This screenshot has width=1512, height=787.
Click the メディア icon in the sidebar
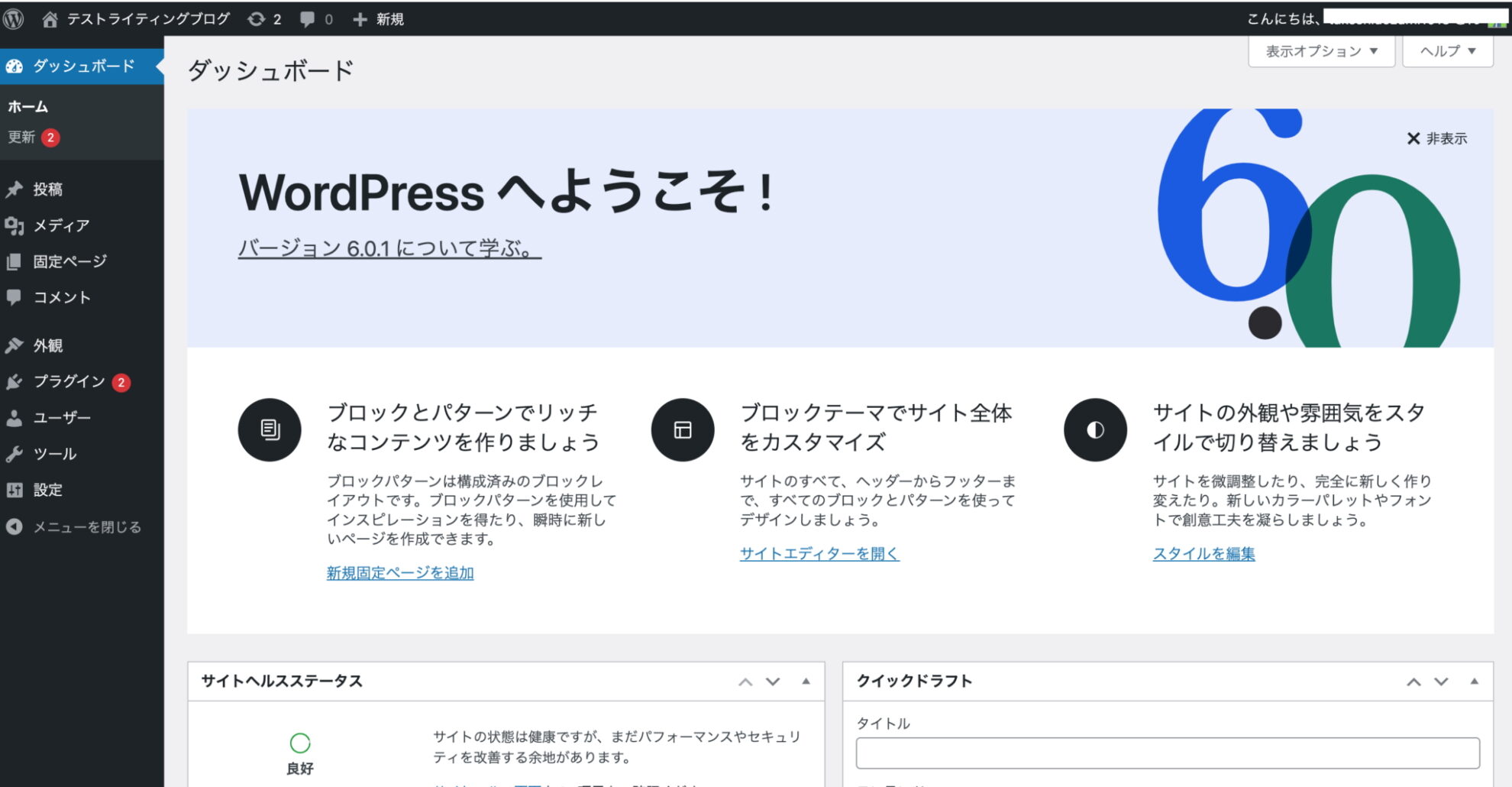(x=14, y=225)
